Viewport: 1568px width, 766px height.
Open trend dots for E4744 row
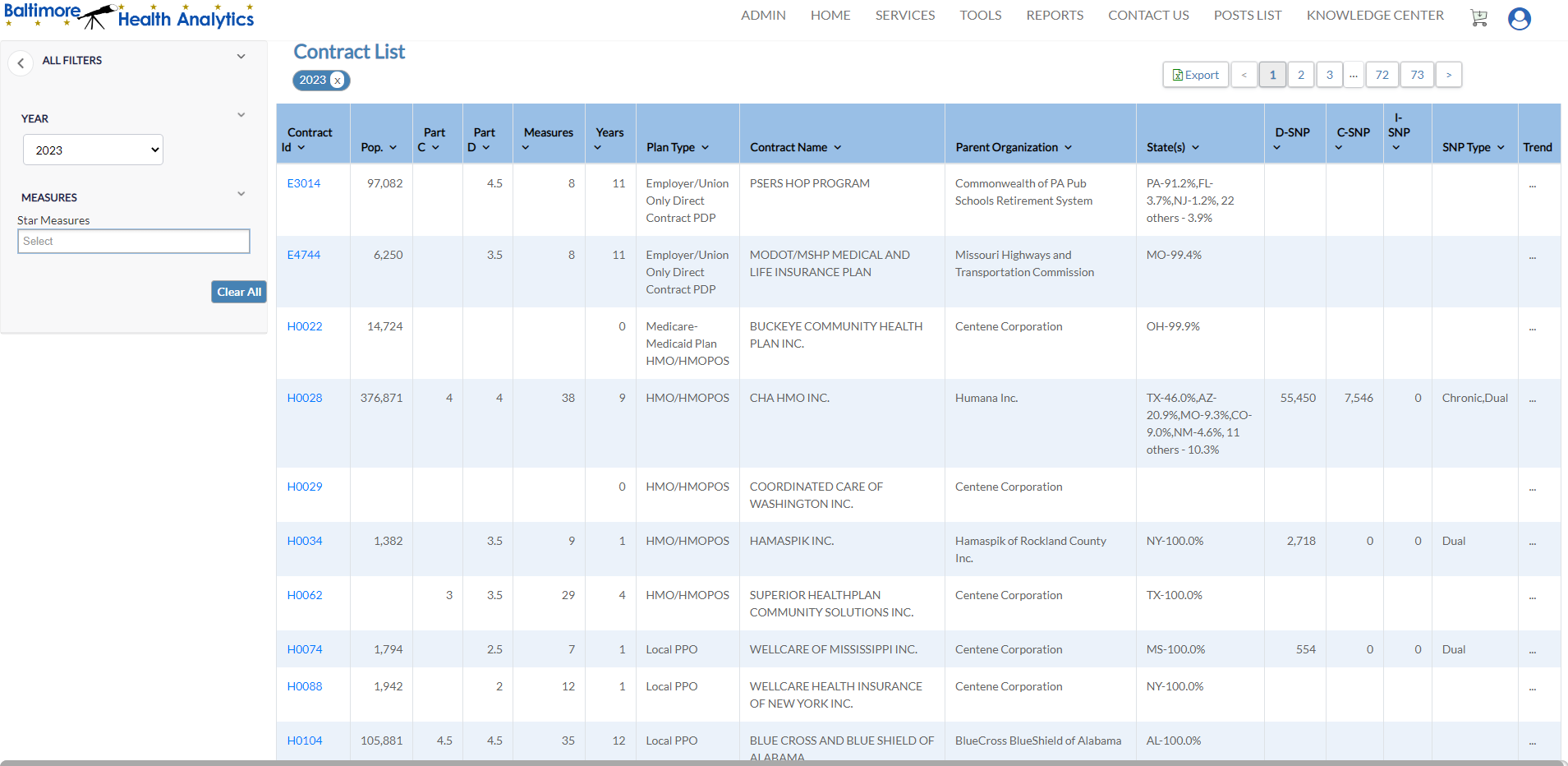[1533, 256]
